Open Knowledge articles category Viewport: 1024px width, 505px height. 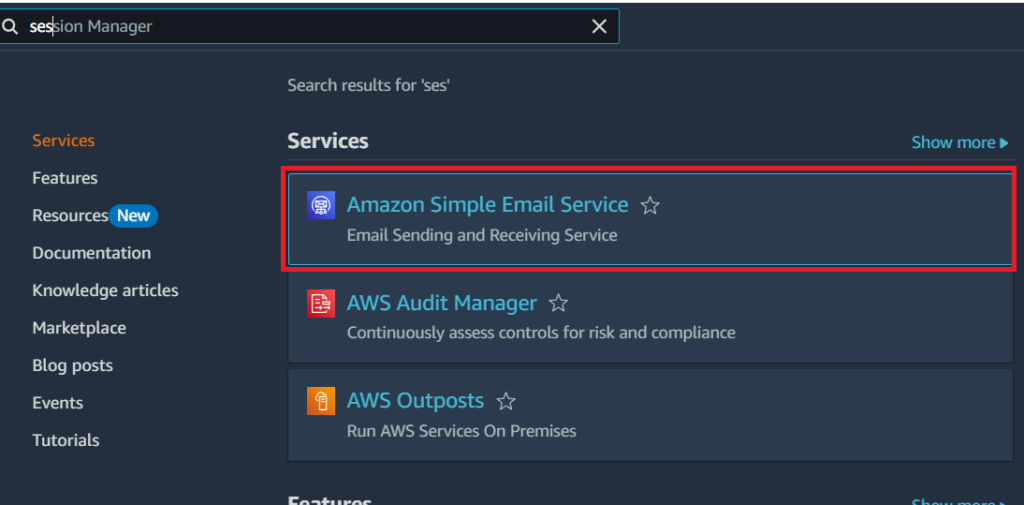click(105, 291)
